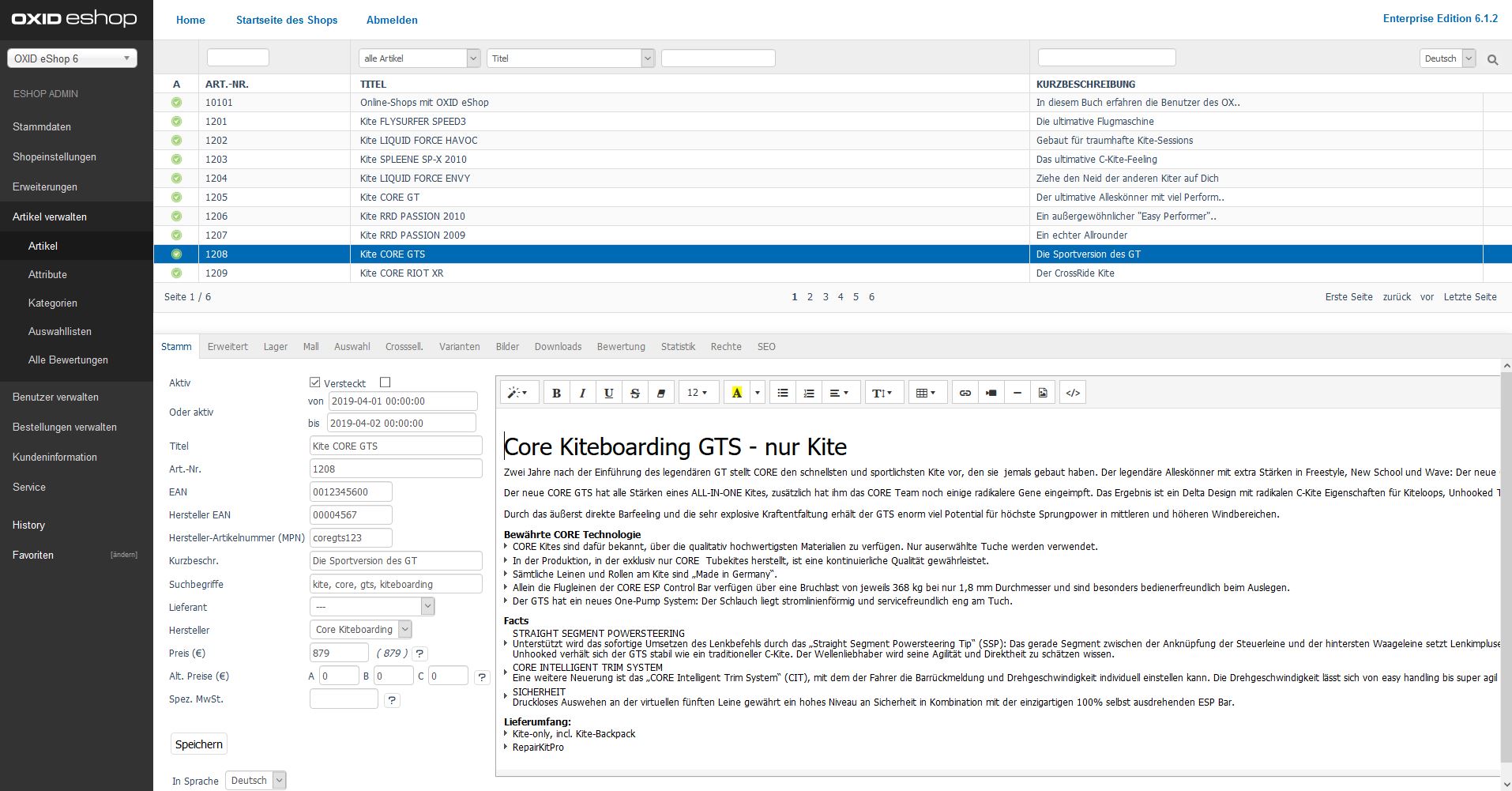Open the font size 12 dropdown
The image size is (1512, 791).
[698, 393]
